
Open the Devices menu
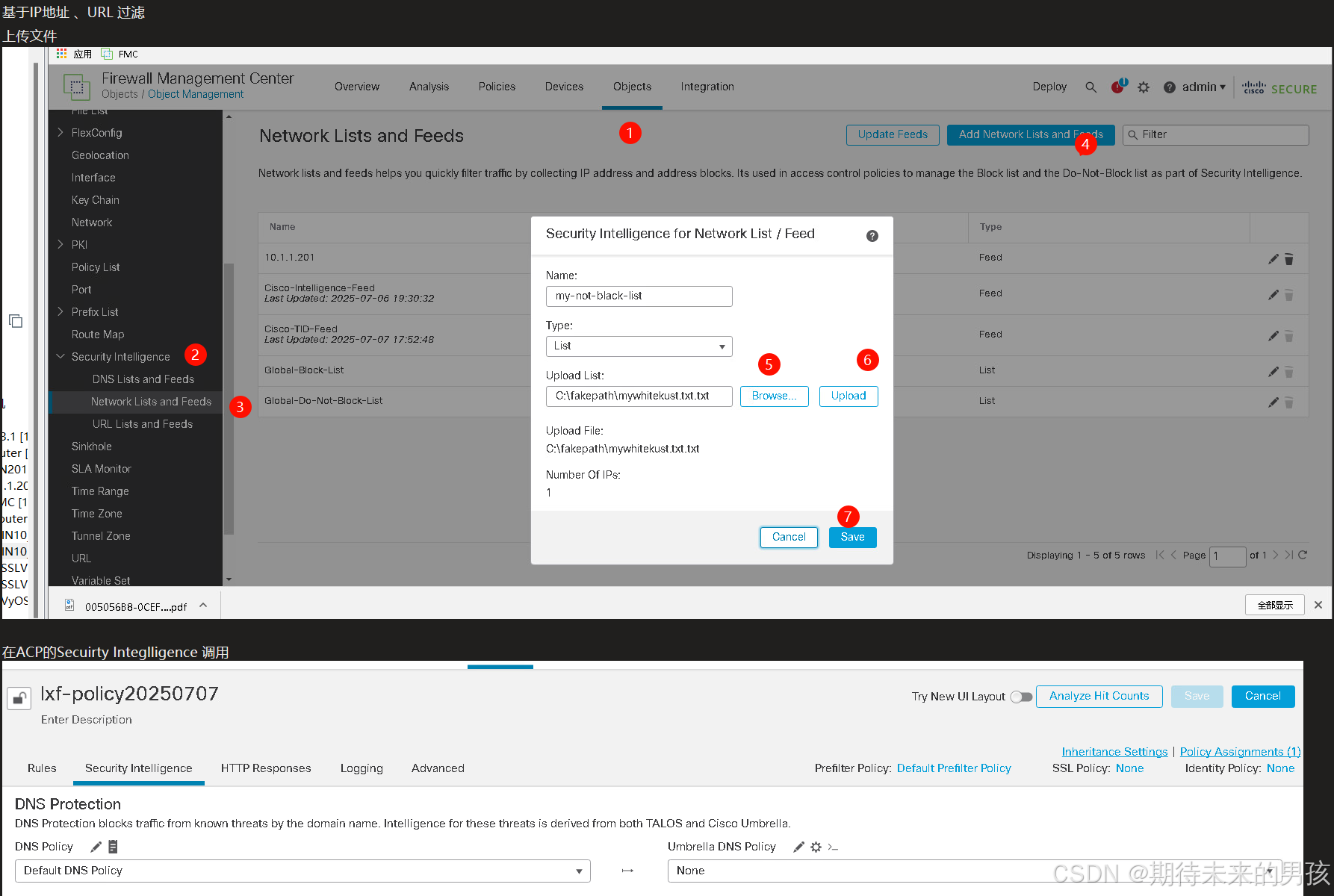click(564, 87)
